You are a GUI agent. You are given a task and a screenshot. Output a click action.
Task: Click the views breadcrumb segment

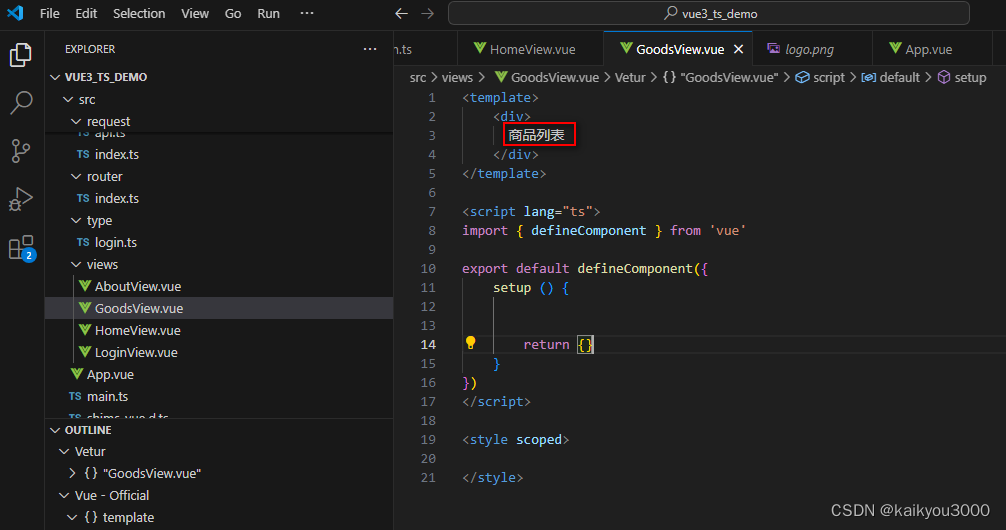point(457,78)
